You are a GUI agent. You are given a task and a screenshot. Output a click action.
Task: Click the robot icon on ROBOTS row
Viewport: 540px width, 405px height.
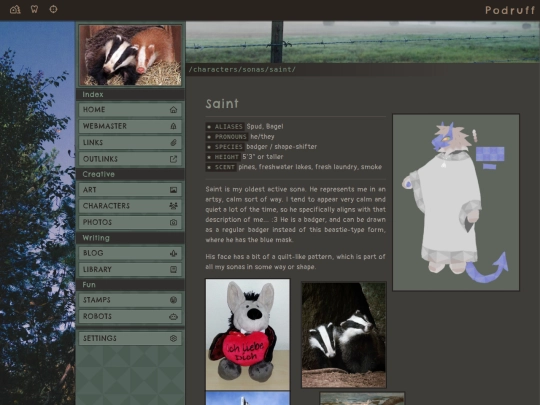coord(173,316)
